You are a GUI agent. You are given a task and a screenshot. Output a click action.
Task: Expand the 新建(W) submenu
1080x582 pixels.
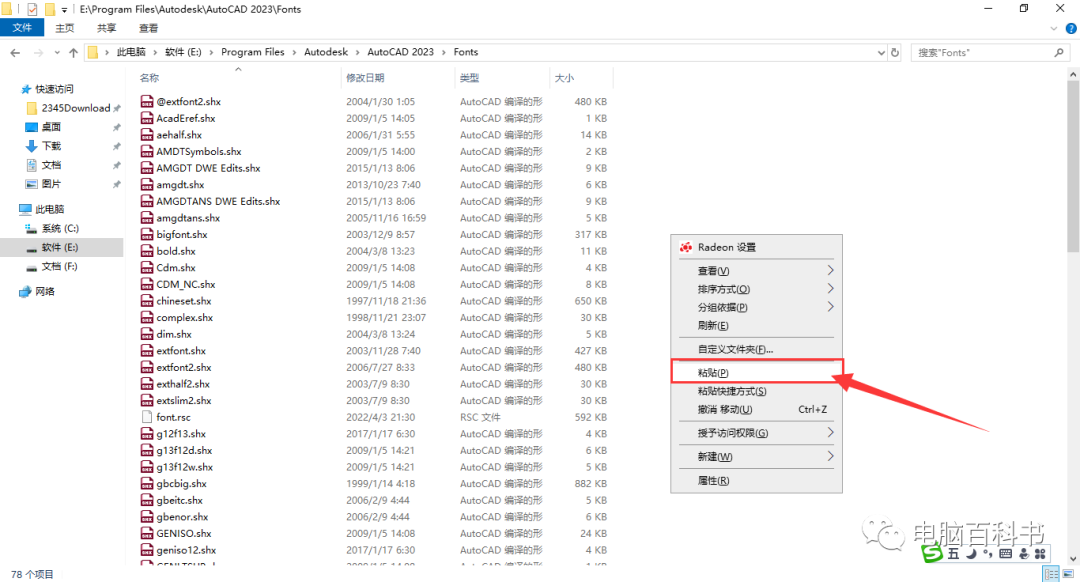click(830, 456)
